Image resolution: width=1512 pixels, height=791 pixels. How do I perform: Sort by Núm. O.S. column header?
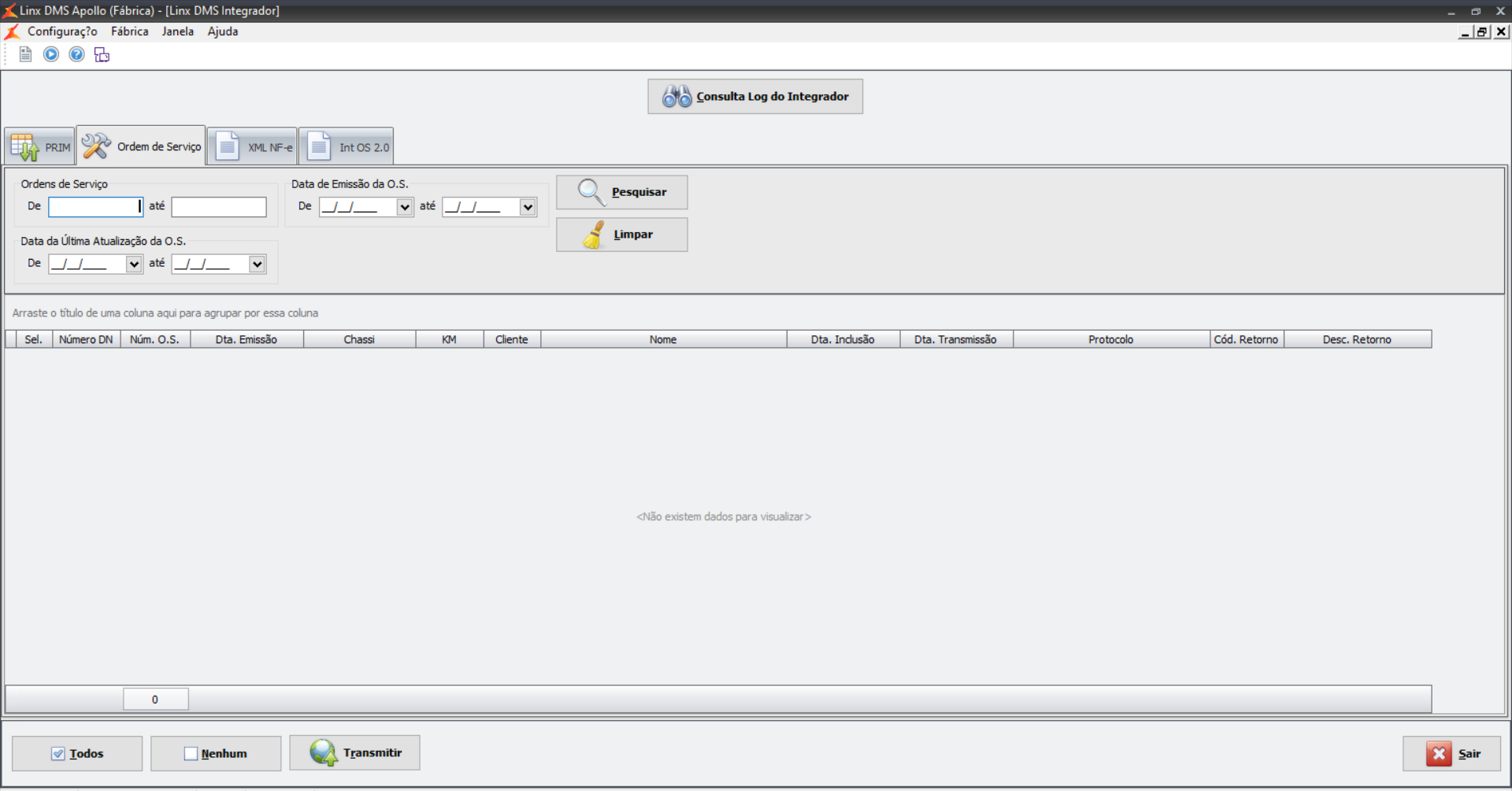pos(155,339)
